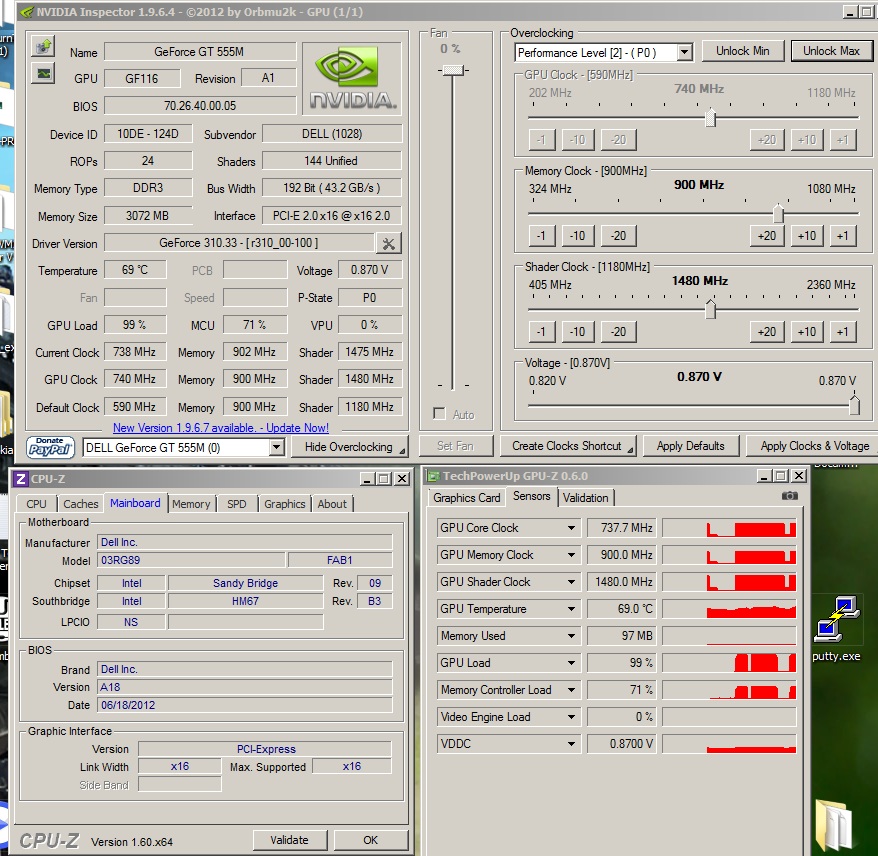878x856 pixels.
Task: Click the BIOS version field 70.26.40.00.05
Action: coord(200,105)
